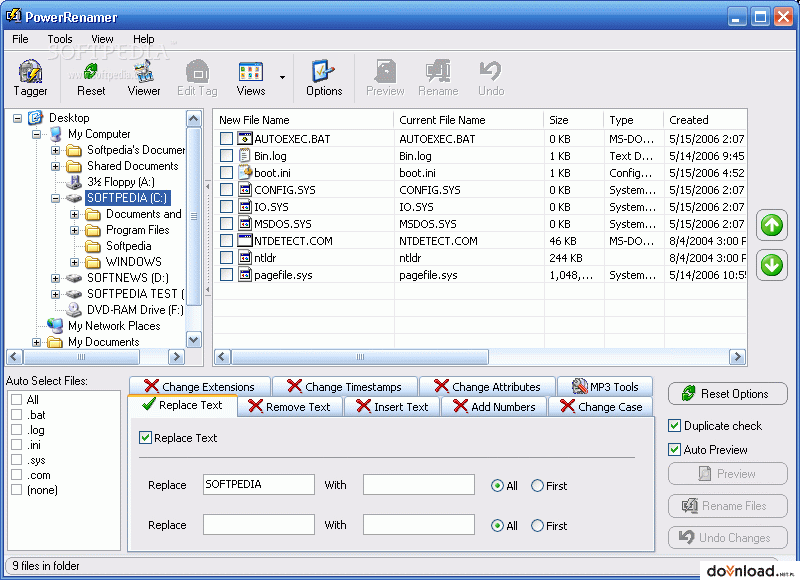Open the Views dropdown arrow
800x580 pixels.
click(282, 78)
